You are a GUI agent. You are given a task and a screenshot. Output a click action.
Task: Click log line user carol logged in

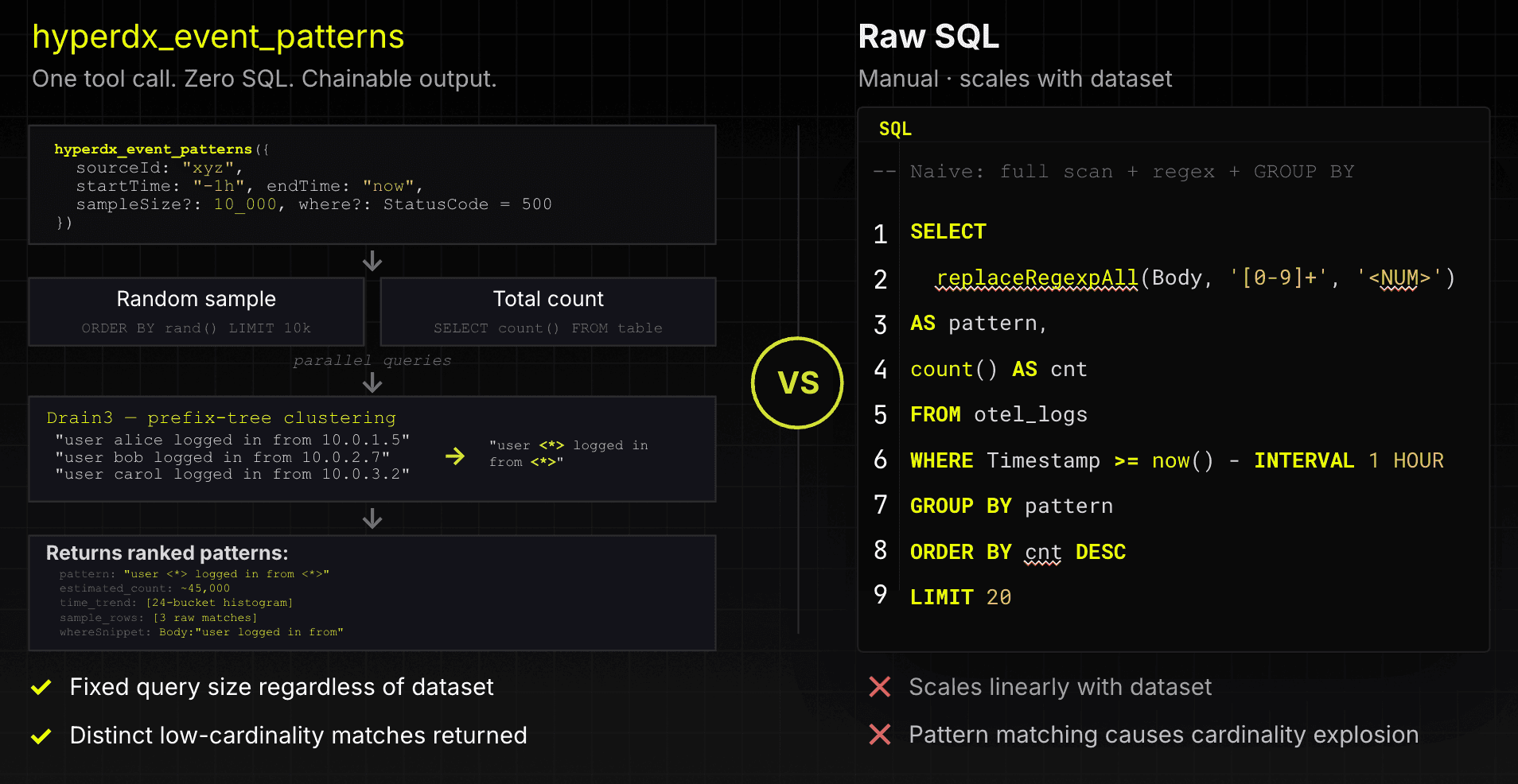[x=232, y=474]
